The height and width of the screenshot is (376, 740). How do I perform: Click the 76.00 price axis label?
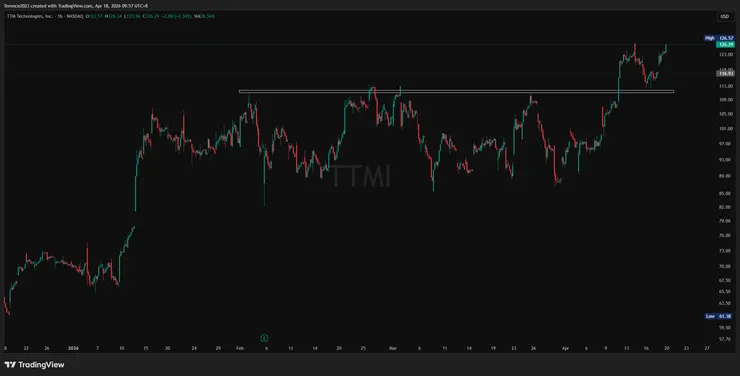[x=726, y=235]
